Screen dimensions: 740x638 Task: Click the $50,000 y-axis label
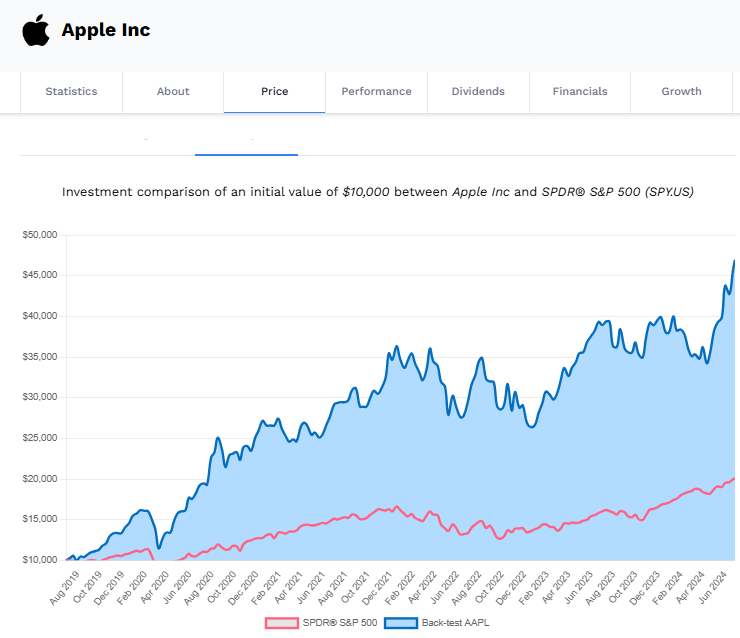pyautogui.click(x=40, y=235)
